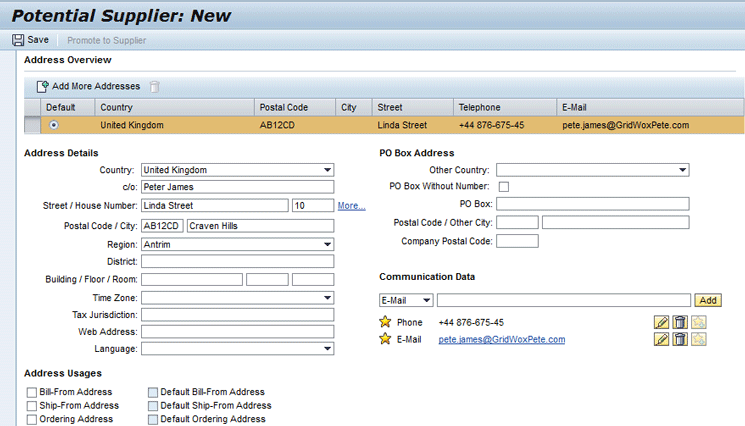Click the Web Address input field

(x=238, y=331)
